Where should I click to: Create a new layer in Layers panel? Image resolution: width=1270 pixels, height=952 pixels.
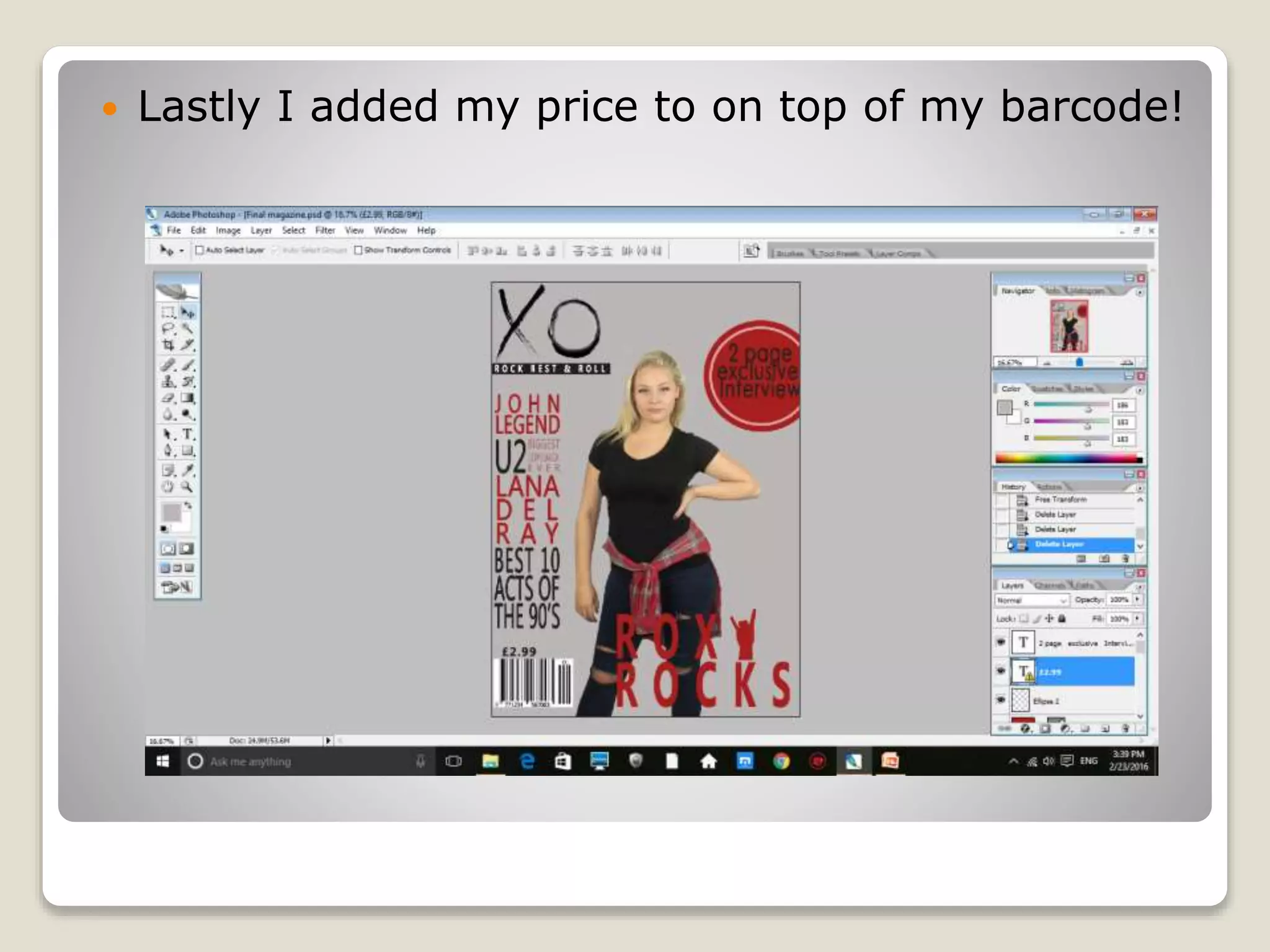(1105, 729)
